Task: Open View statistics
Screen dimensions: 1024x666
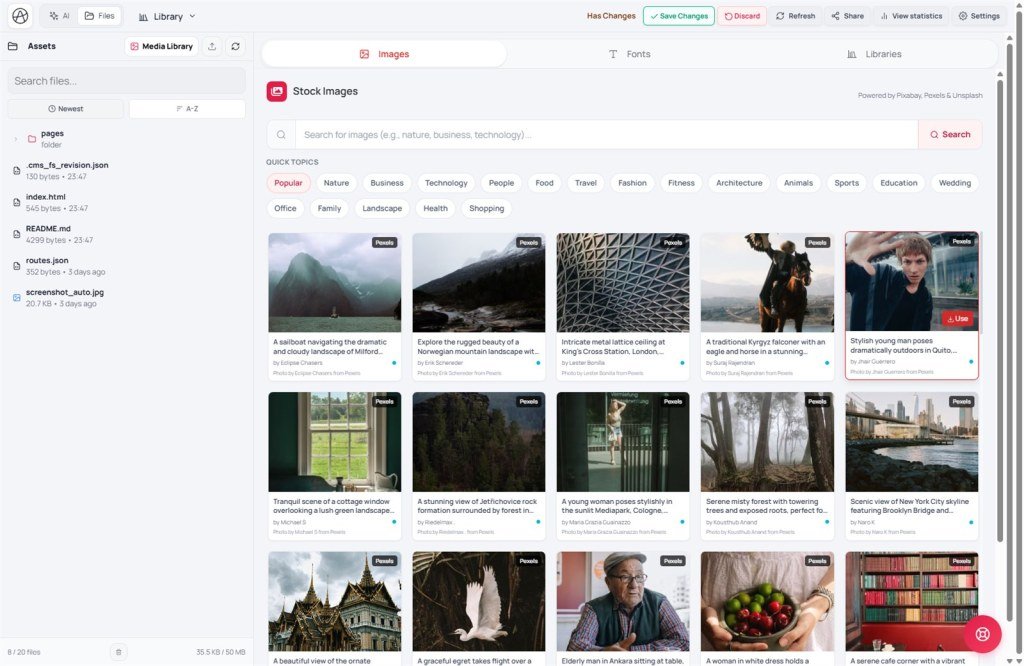Action: coord(911,16)
